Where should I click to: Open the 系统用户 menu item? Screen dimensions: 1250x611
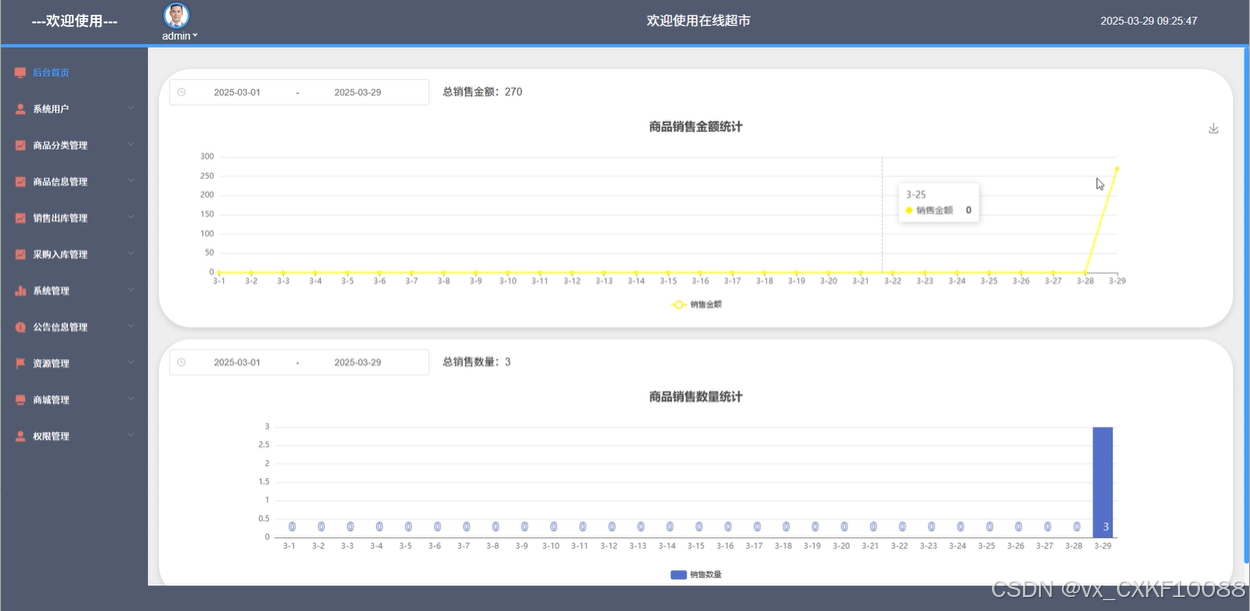74,109
